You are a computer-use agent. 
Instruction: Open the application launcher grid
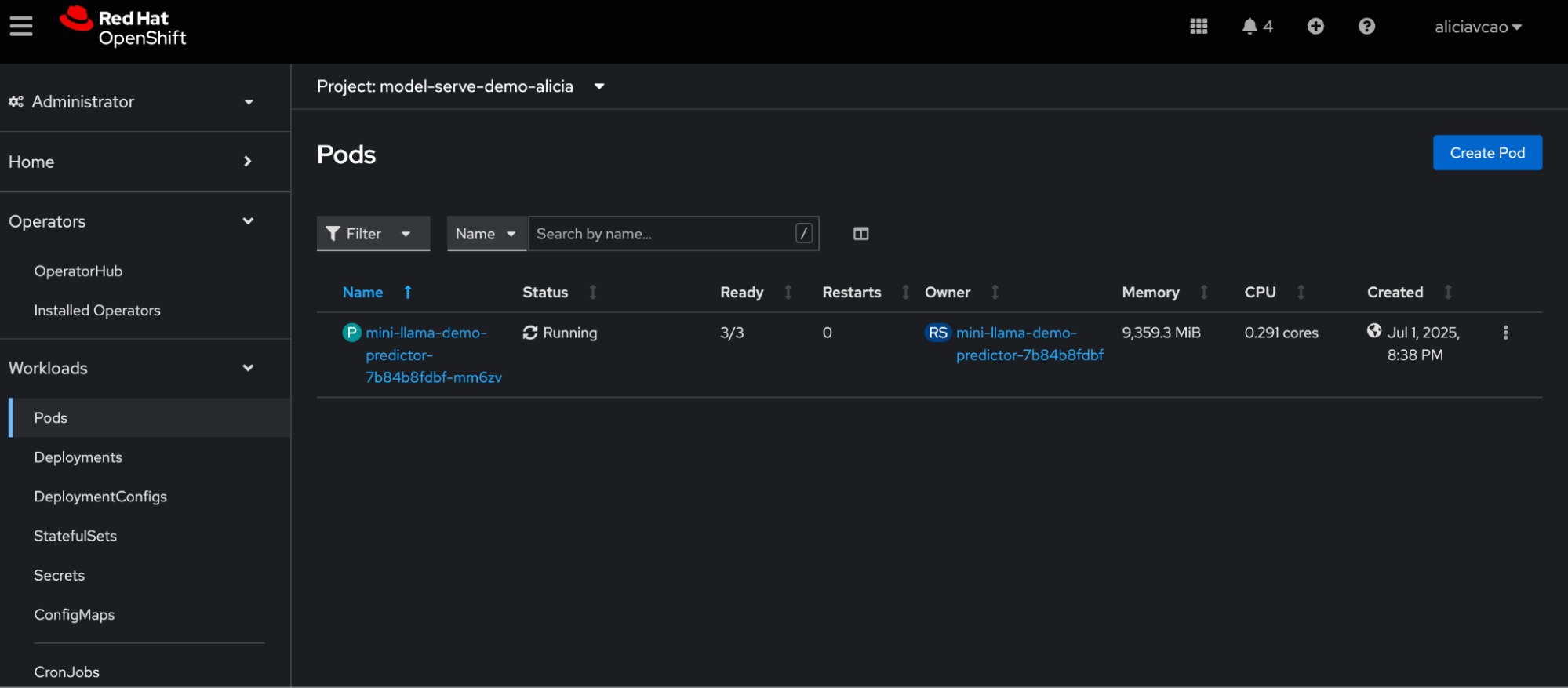click(x=1198, y=27)
